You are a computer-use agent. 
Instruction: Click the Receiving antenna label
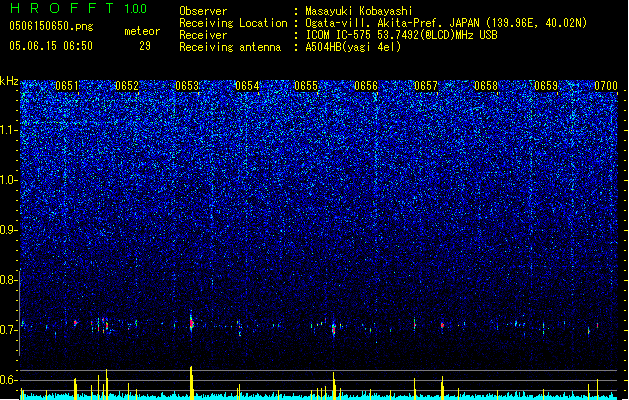point(230,47)
